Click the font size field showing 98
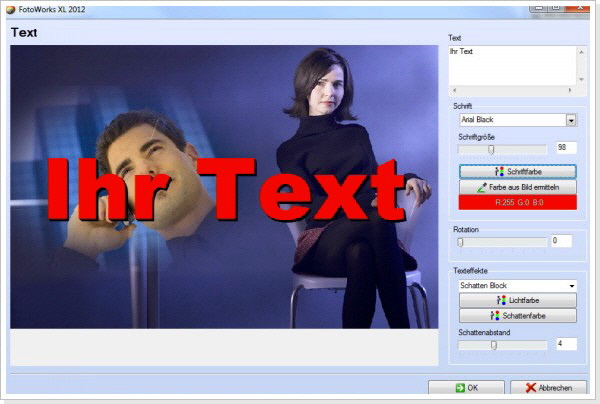 point(567,148)
